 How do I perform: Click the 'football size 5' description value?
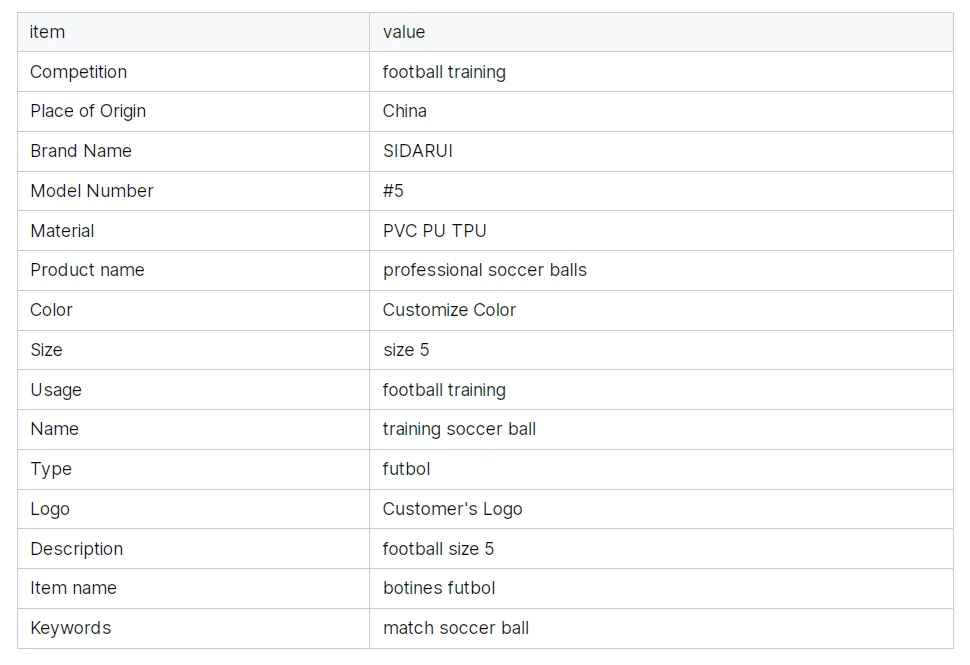(438, 549)
